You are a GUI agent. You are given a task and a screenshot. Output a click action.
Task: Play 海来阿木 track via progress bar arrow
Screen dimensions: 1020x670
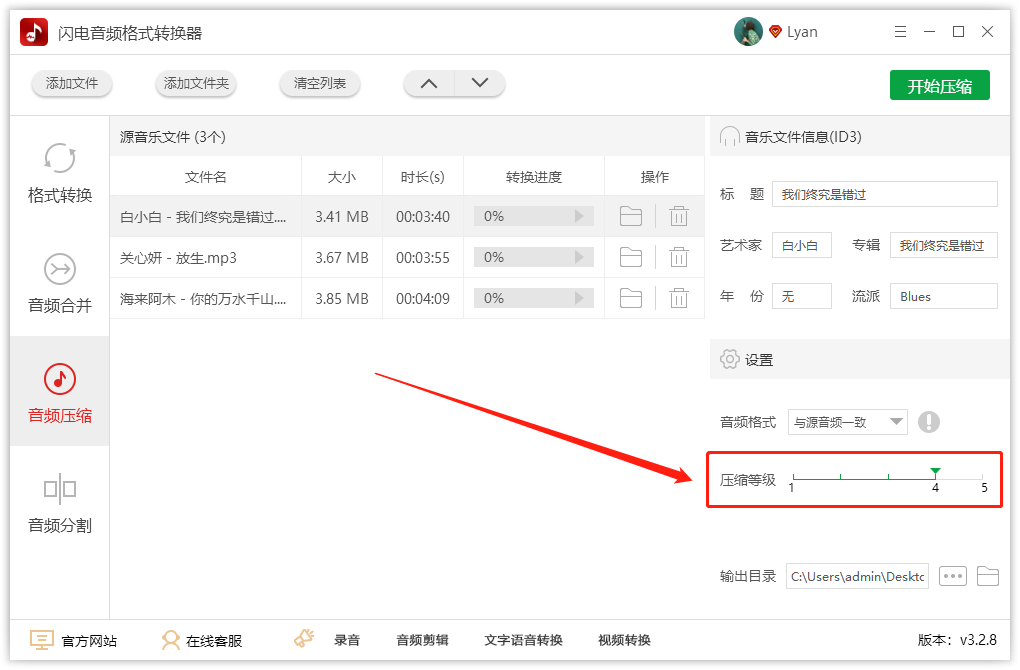coord(579,299)
